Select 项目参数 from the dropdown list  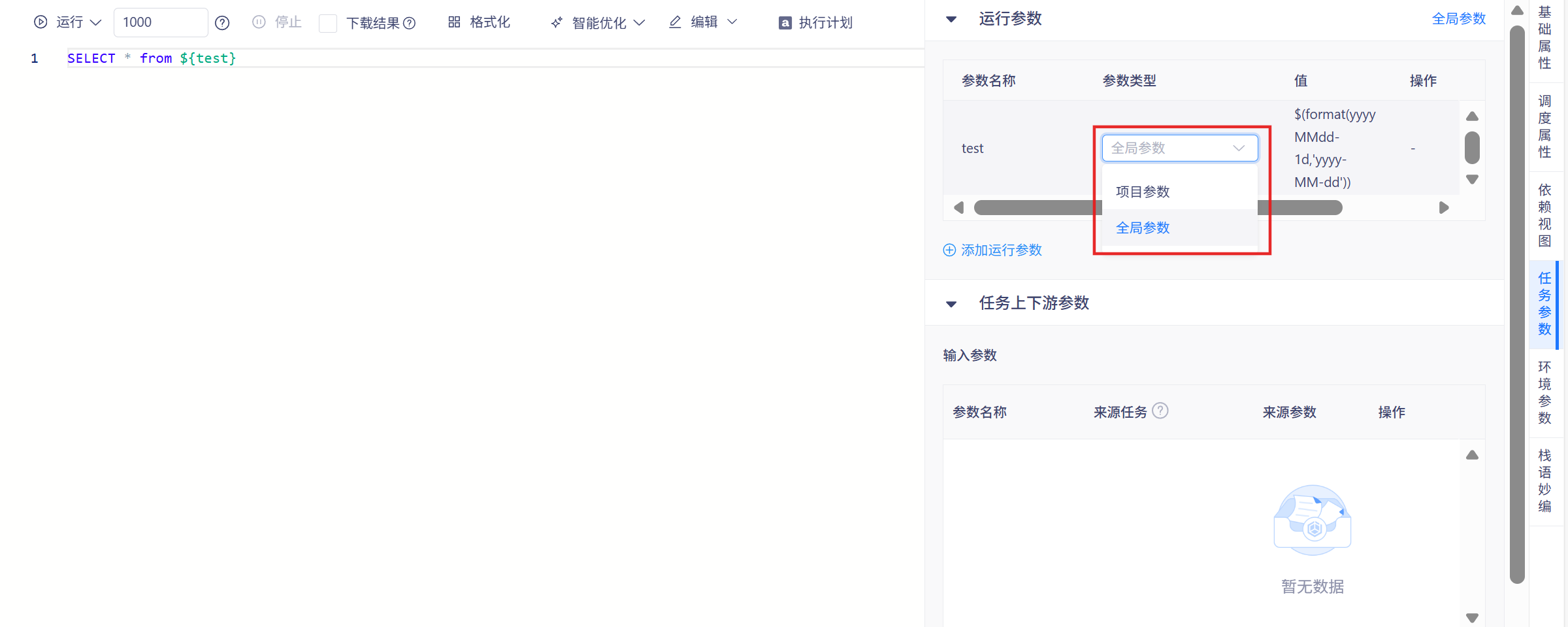tap(1180, 192)
